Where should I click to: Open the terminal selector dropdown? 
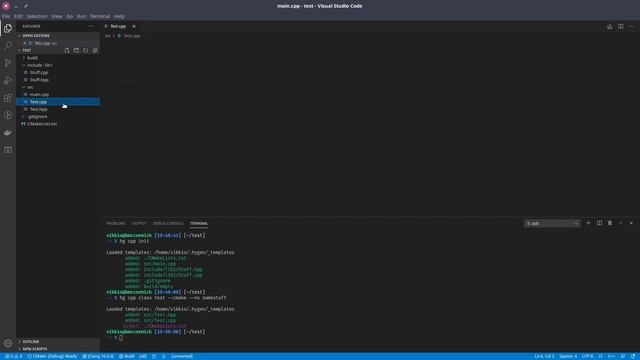click(x=552, y=223)
